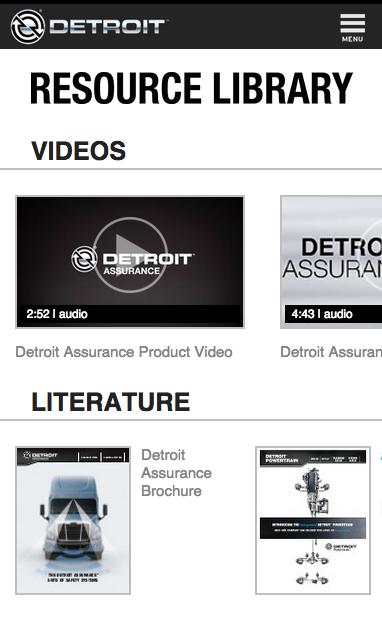Open the 4:43 audio video thumbnail
The width and height of the screenshot is (382, 621).
pos(331,262)
